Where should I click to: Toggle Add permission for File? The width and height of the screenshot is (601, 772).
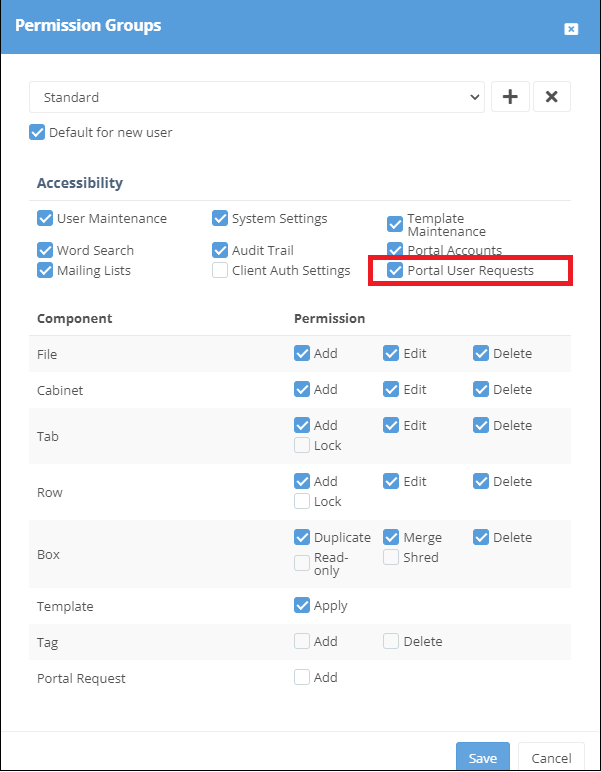302,353
